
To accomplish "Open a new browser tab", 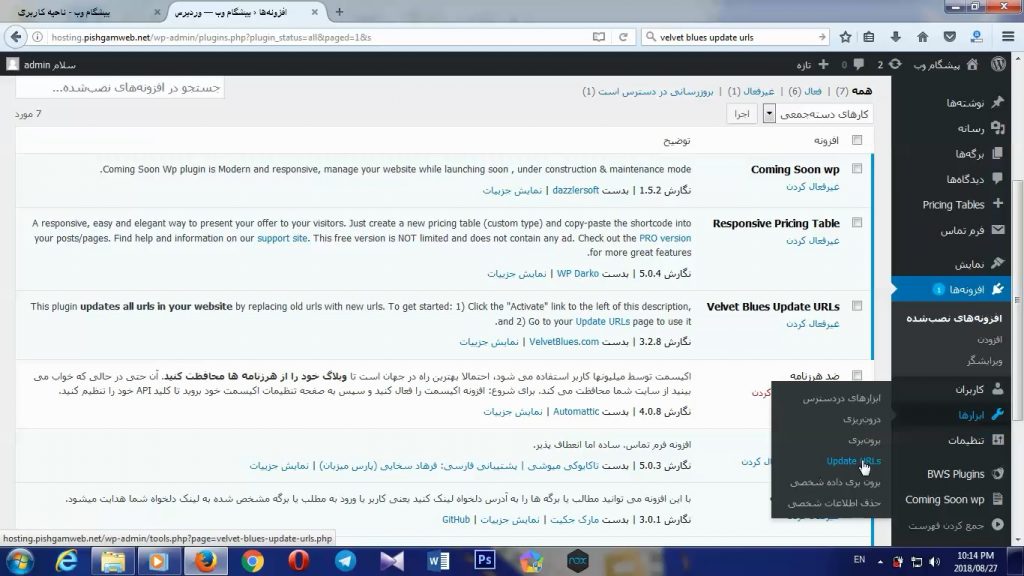I will tap(339, 12).
